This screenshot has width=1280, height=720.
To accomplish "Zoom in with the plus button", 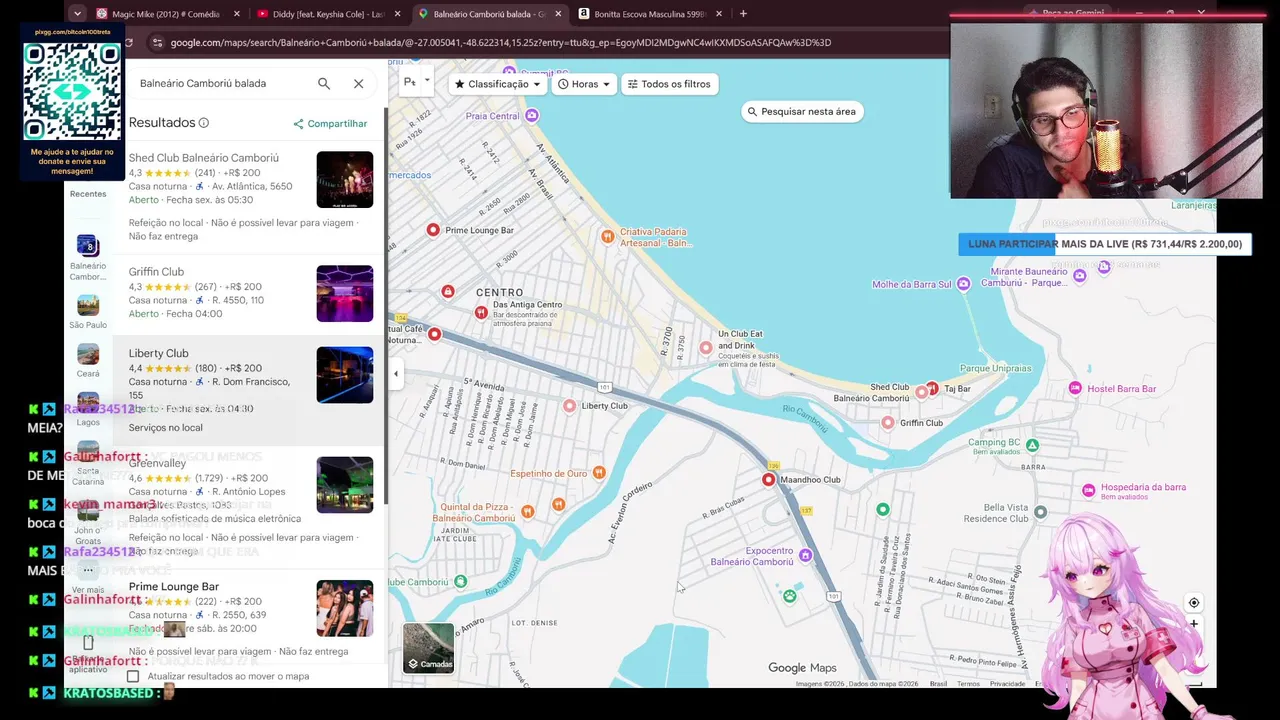I will pos(1194,624).
